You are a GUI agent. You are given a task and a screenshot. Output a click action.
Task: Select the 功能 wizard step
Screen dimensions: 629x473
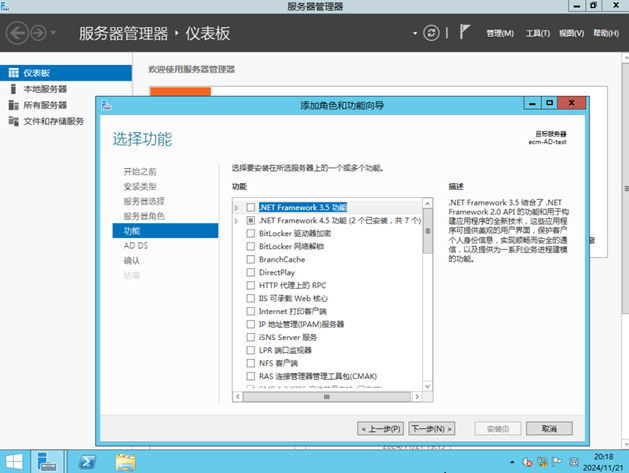[x=165, y=231]
